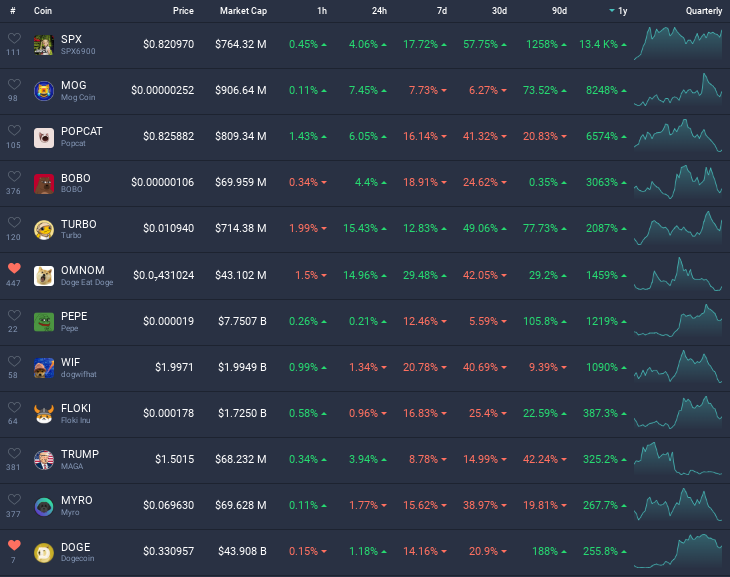Click DOGE market cap $43.908 B
Image resolution: width=730 pixels, height=577 pixels.
click(x=243, y=551)
